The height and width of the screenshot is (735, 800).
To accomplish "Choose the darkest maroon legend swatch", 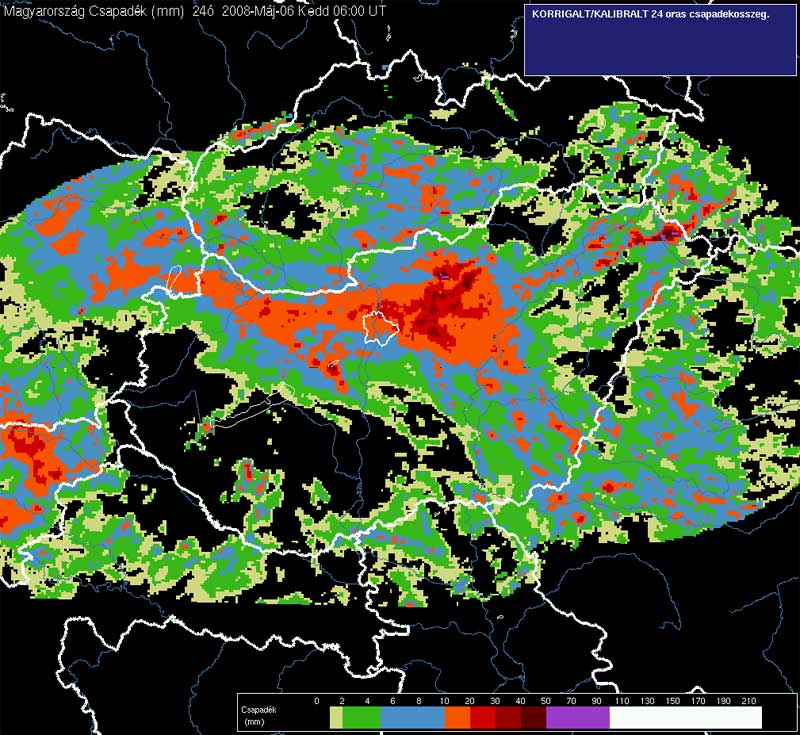I will coord(534,718).
